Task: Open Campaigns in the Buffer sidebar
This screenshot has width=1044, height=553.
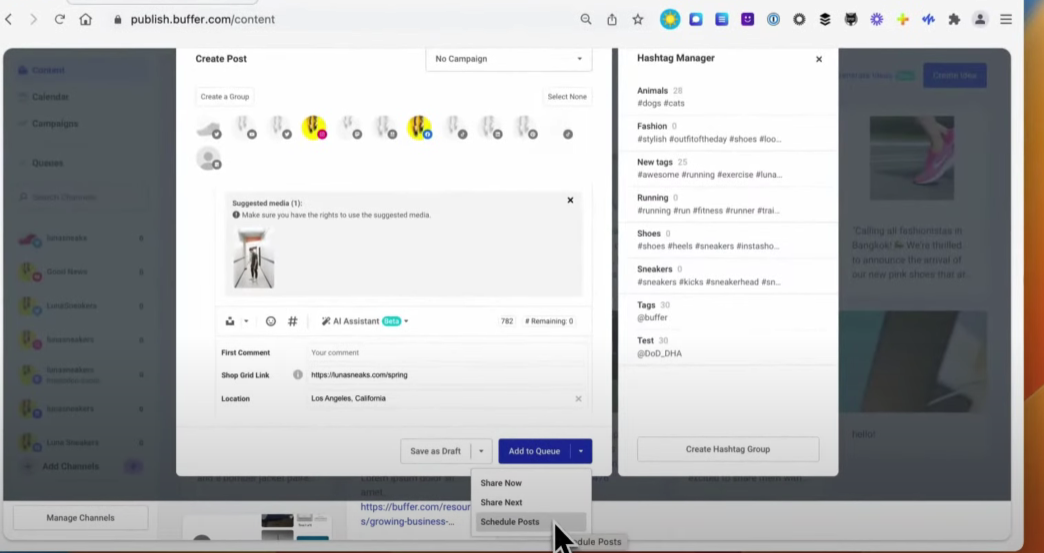Action: 55,123
